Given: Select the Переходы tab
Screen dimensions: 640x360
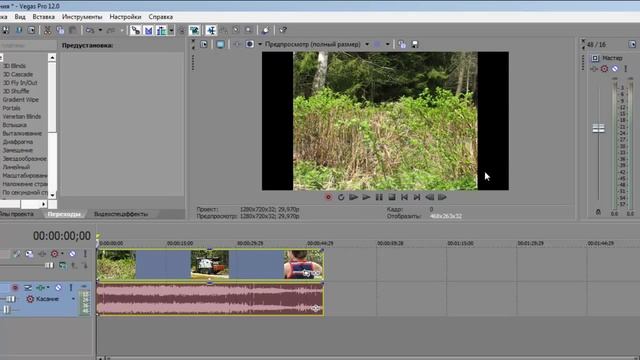Looking at the screenshot, I should 64,214.
